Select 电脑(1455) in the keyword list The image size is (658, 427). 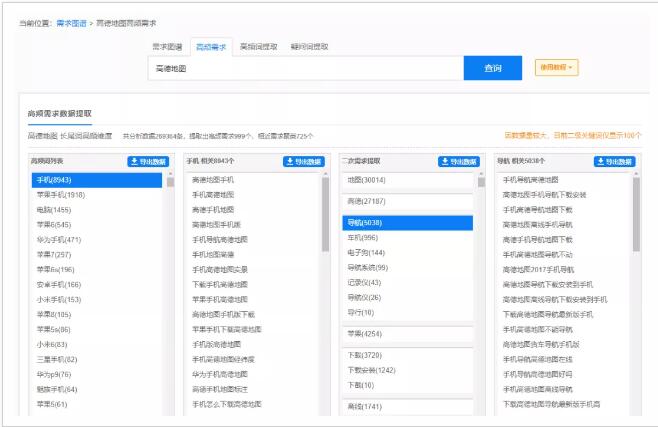coord(54,210)
